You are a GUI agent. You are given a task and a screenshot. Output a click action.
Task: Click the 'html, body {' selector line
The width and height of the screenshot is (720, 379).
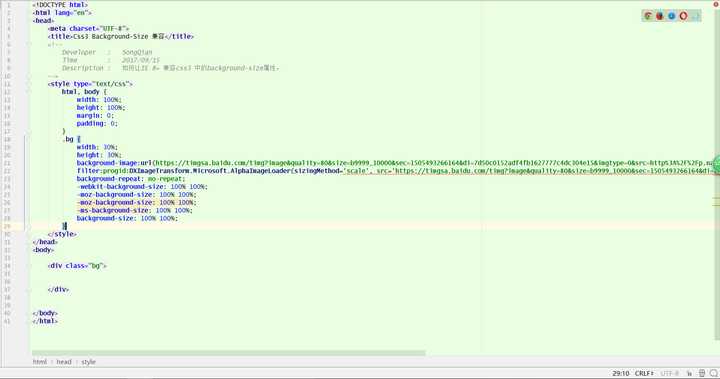point(84,92)
